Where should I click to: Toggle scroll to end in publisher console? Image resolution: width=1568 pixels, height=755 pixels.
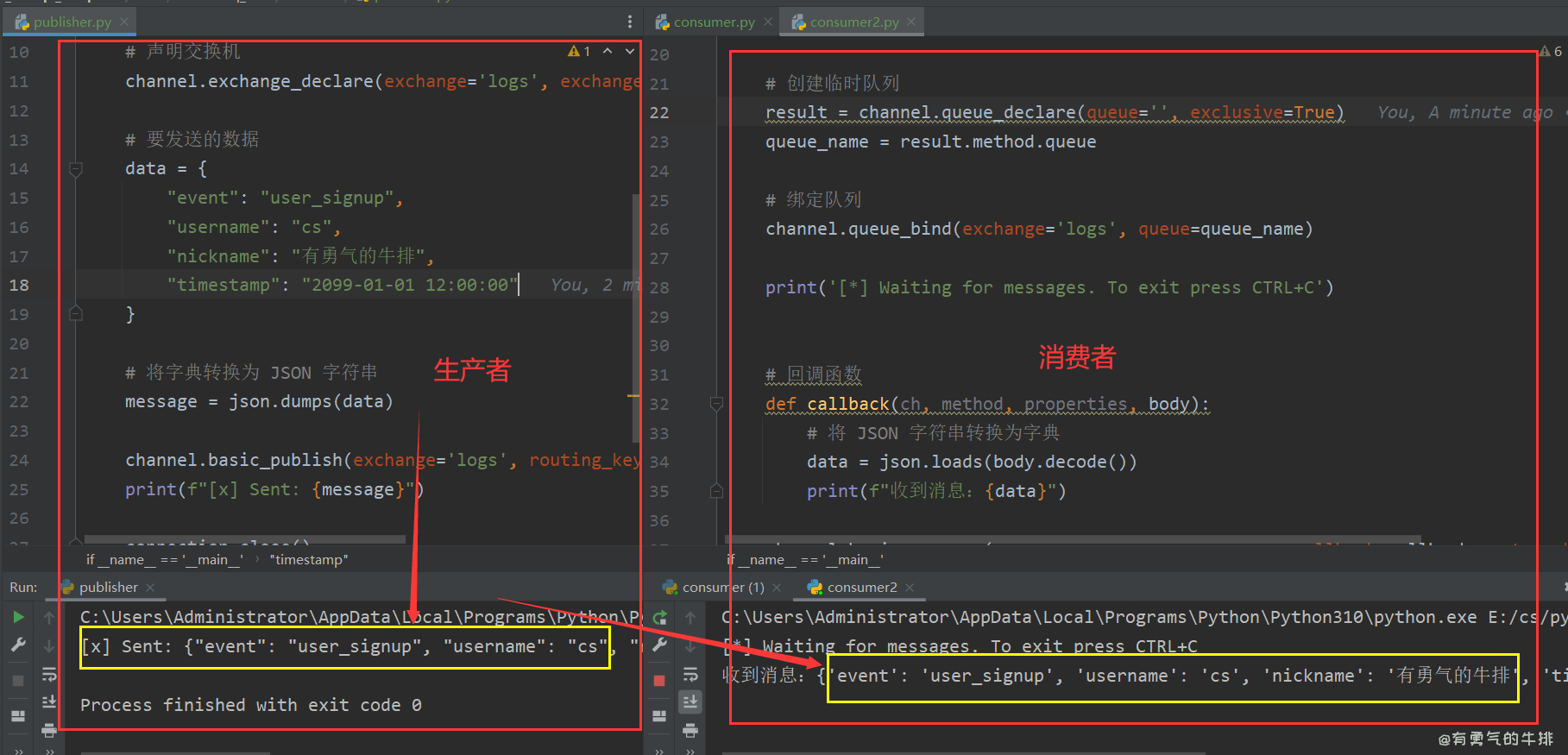coord(49,702)
